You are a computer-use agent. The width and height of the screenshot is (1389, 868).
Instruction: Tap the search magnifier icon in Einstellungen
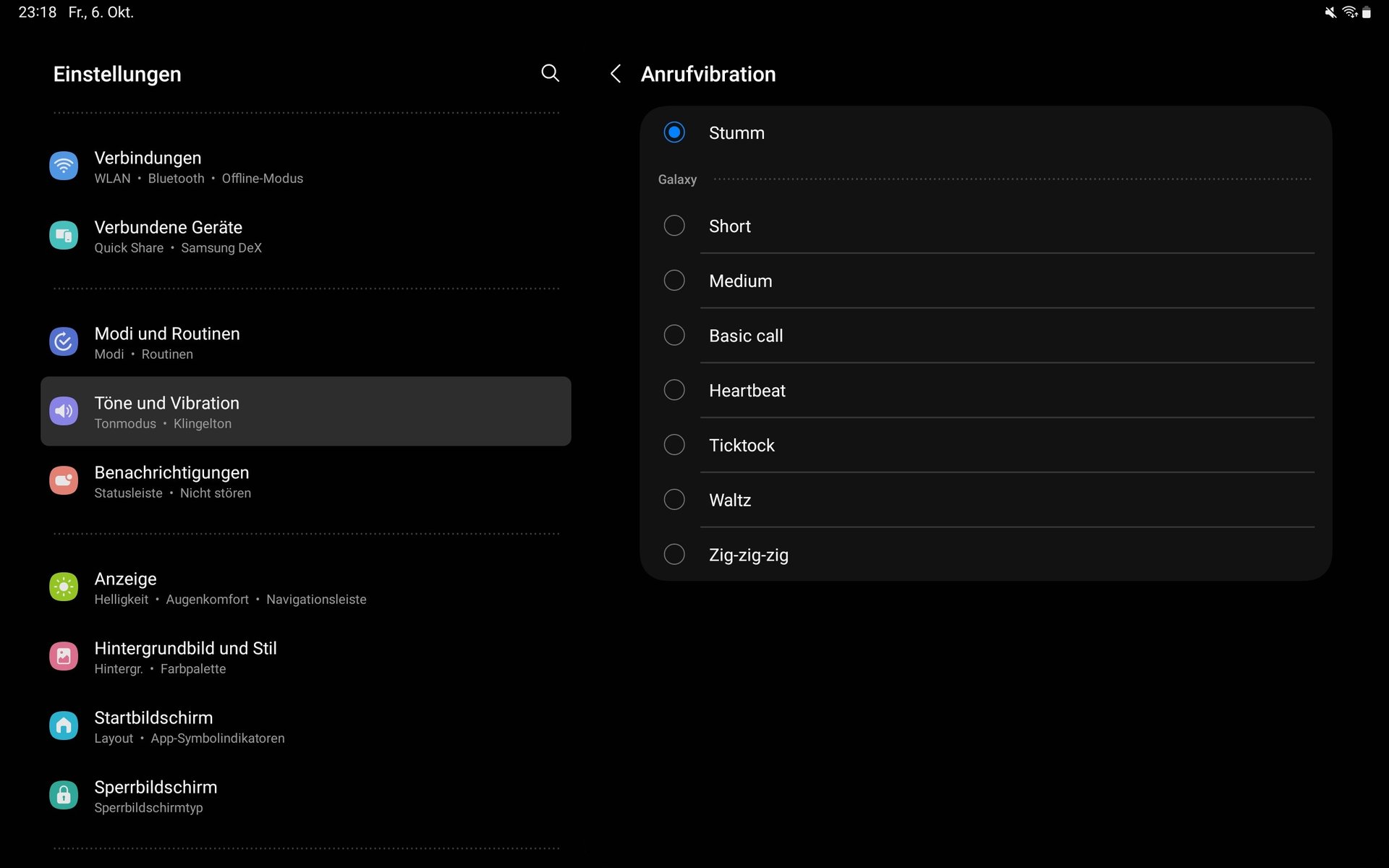coord(550,73)
